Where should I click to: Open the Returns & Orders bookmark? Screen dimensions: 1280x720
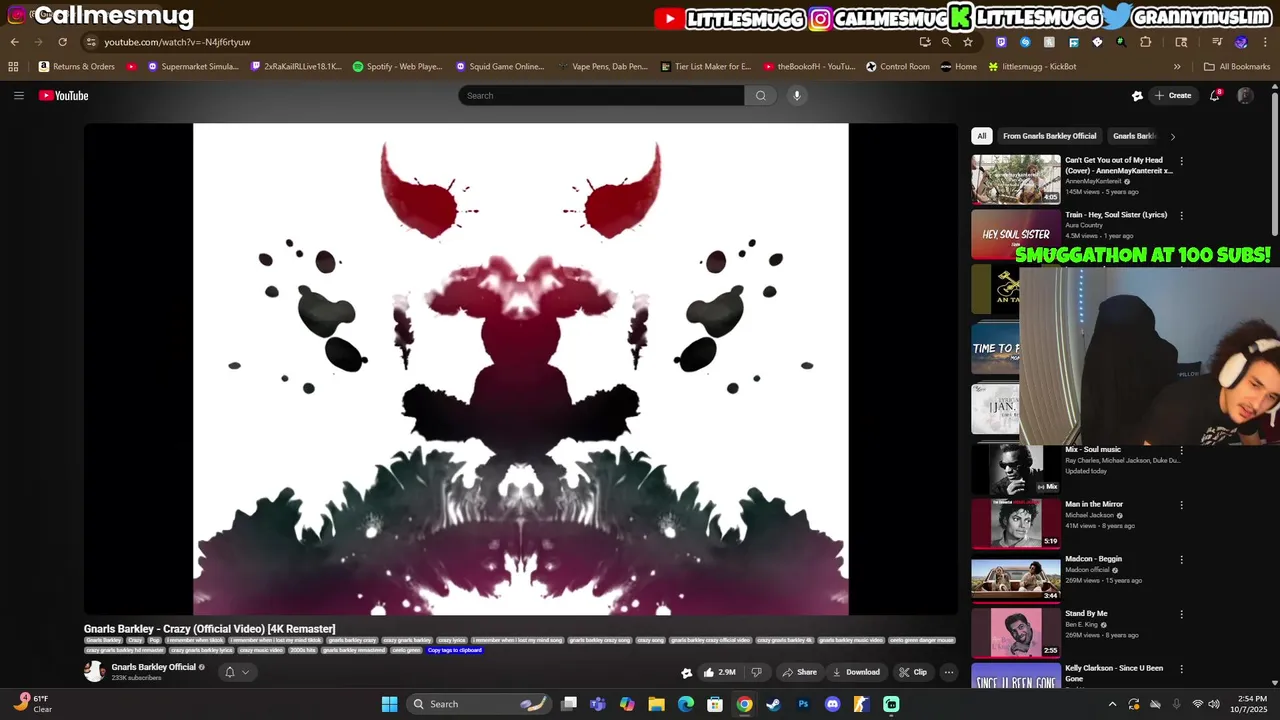click(x=76, y=67)
